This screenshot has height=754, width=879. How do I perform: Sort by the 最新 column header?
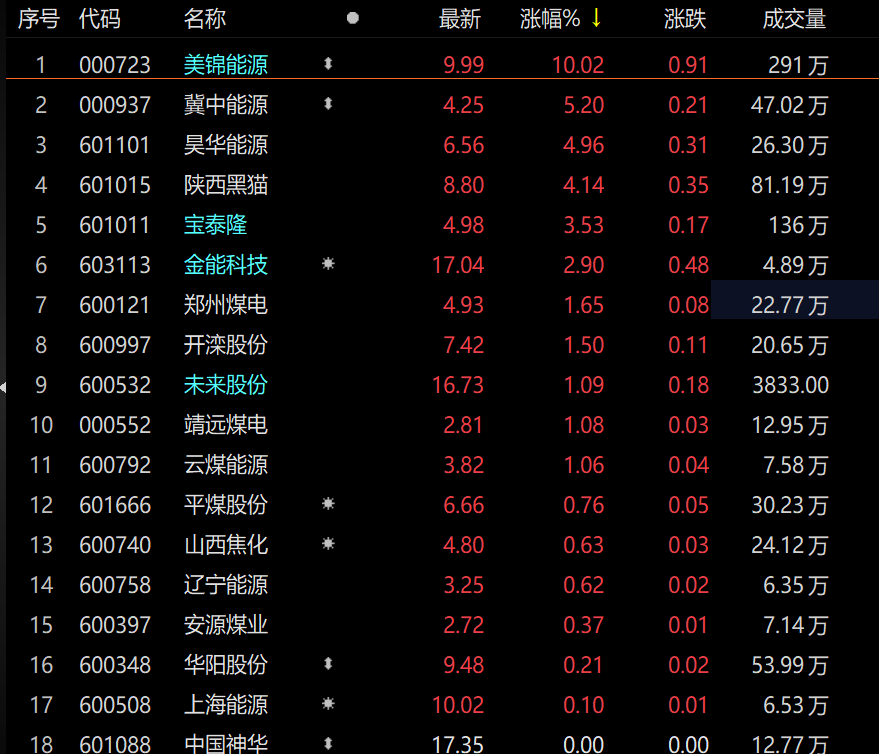pos(460,19)
